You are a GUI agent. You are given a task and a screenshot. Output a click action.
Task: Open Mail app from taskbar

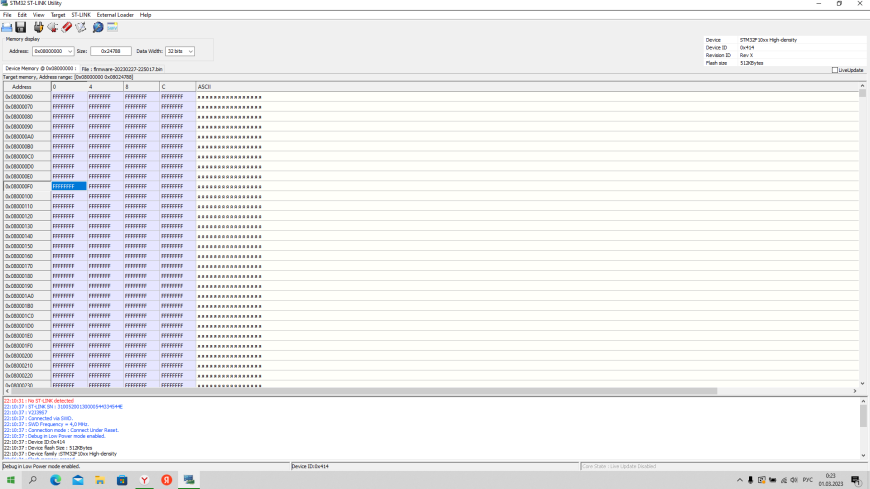pos(78,480)
